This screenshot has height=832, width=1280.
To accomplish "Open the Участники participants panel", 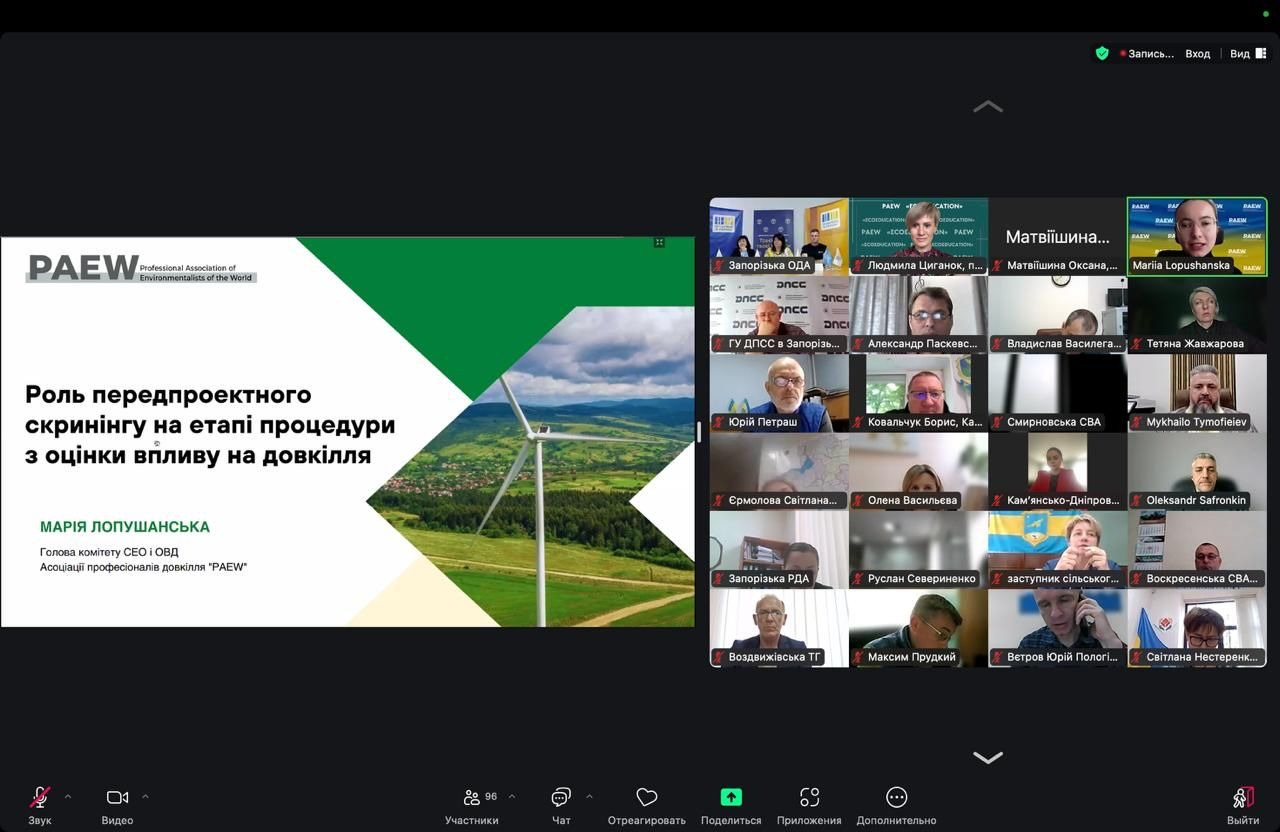I will (472, 798).
